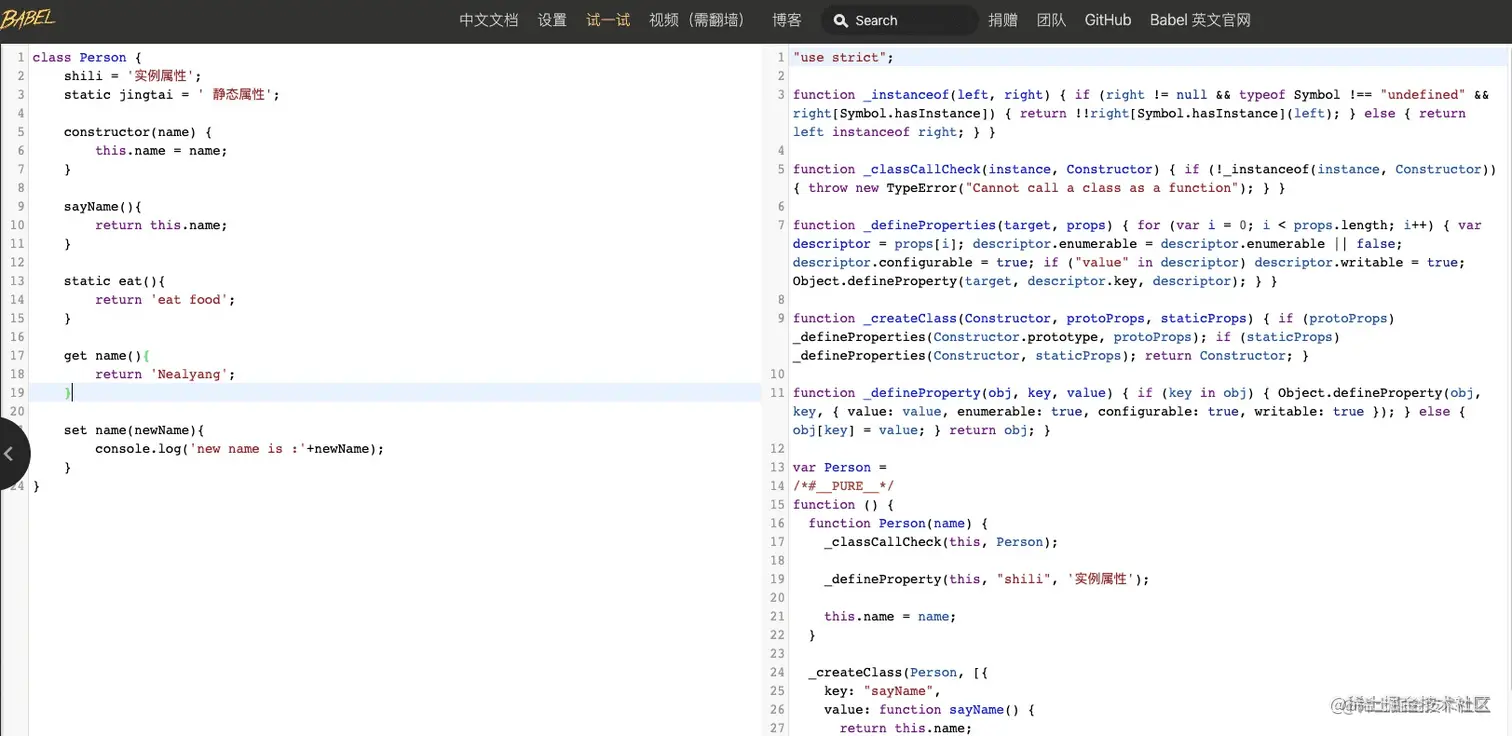Click the 'function () {' output line
The height and width of the screenshot is (736, 1512).
pyautogui.click(x=844, y=505)
